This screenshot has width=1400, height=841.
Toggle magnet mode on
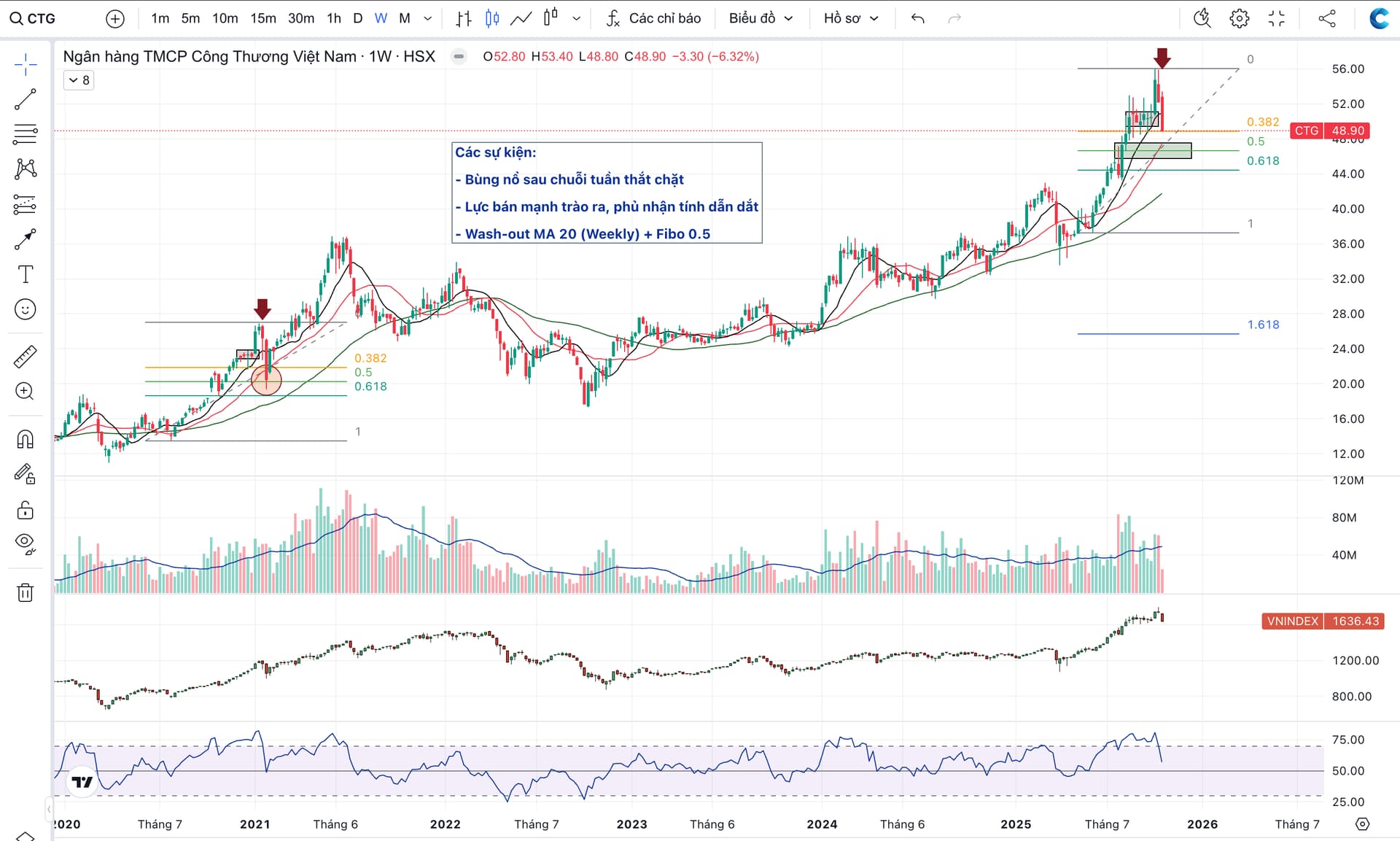[x=26, y=439]
